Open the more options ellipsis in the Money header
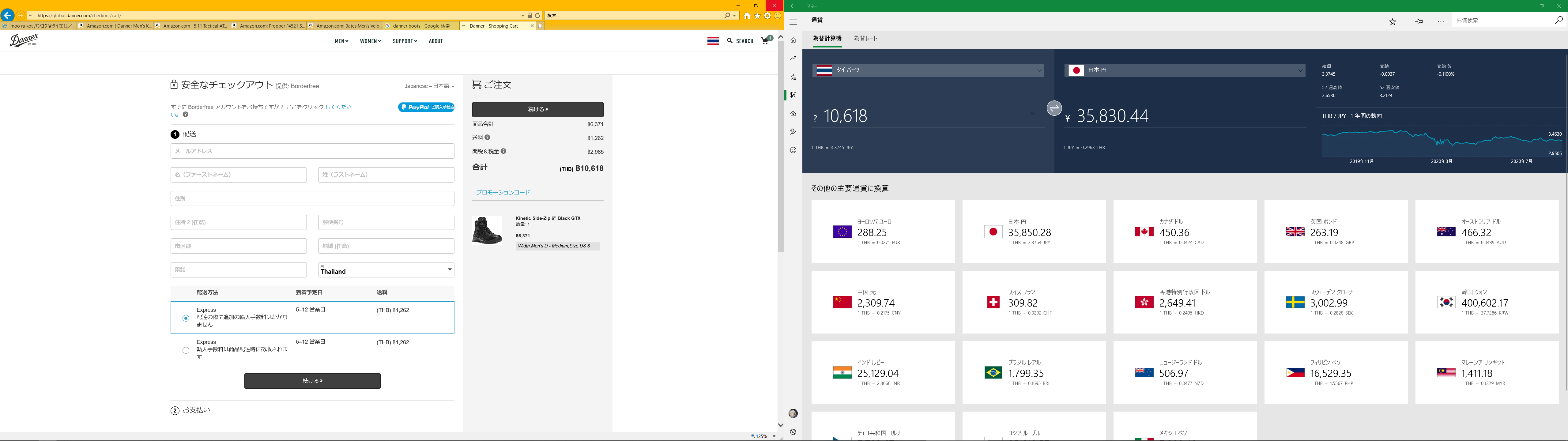1568x441 pixels. (1441, 21)
